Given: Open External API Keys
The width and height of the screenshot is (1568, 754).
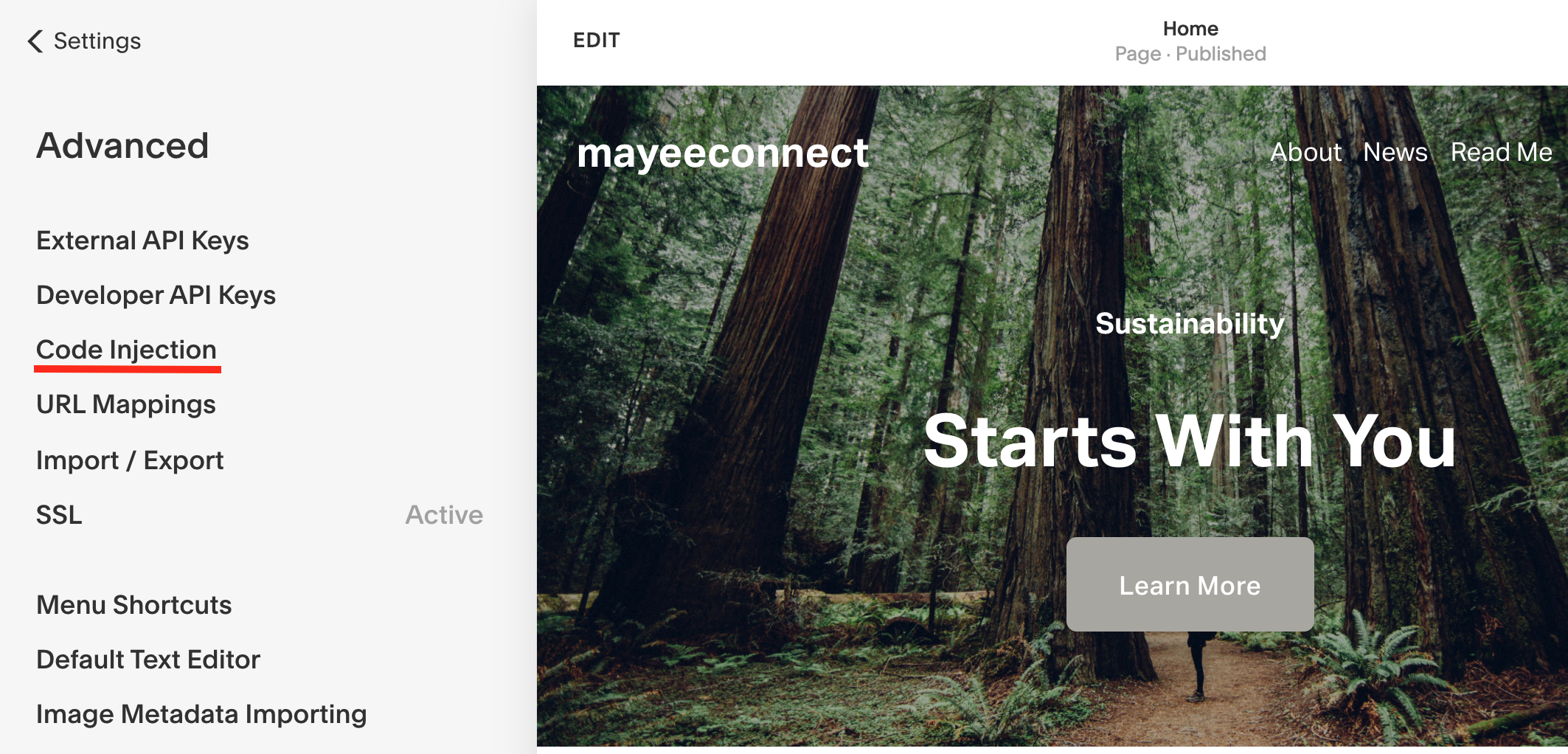Looking at the screenshot, I should [142, 241].
